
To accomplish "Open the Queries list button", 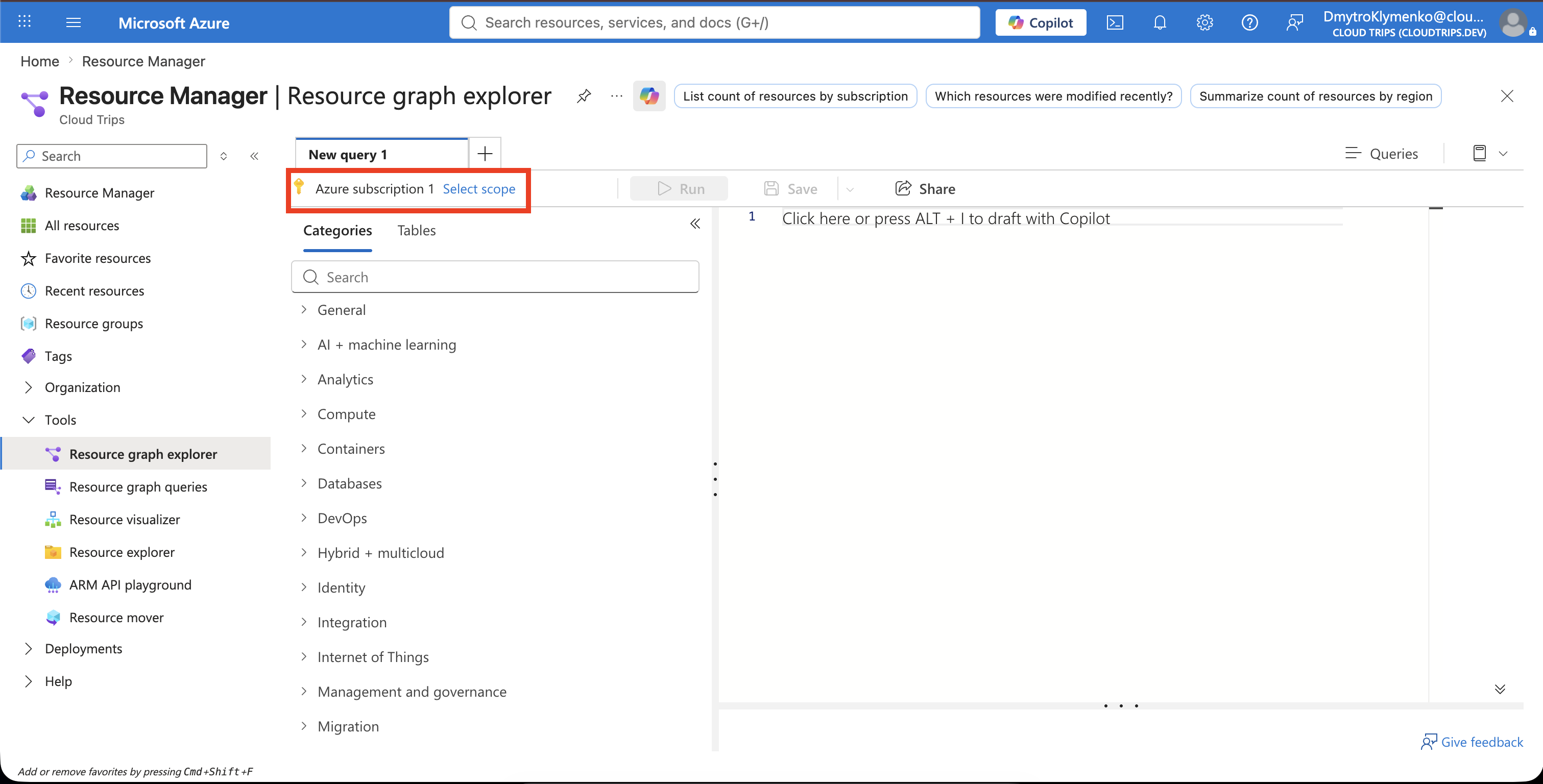I will pos(1381,153).
